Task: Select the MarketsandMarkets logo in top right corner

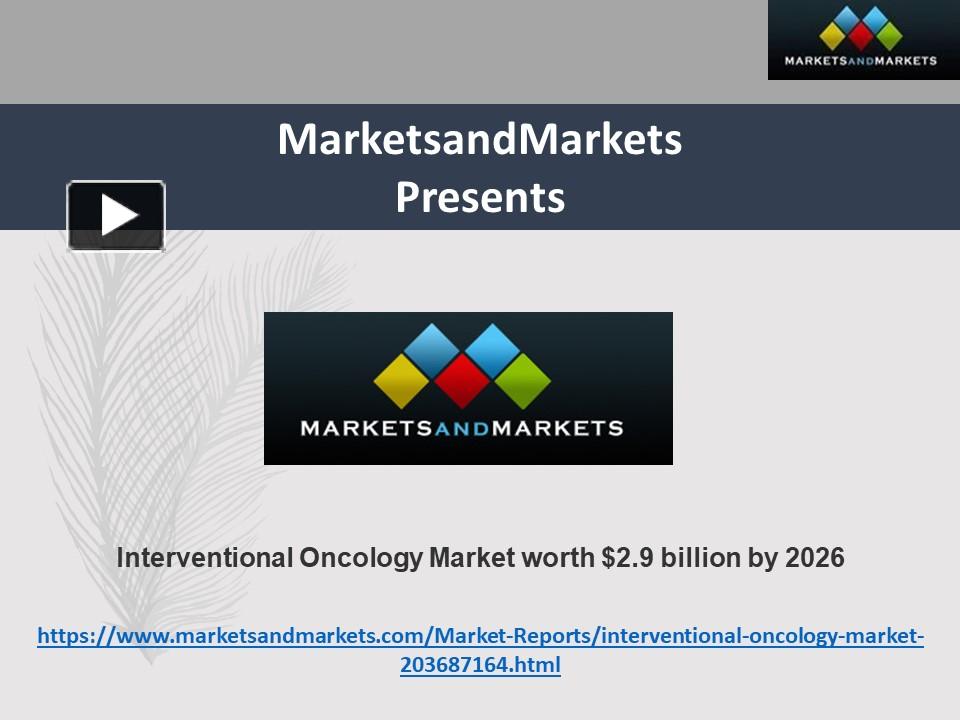Action: pyautogui.click(x=860, y=40)
